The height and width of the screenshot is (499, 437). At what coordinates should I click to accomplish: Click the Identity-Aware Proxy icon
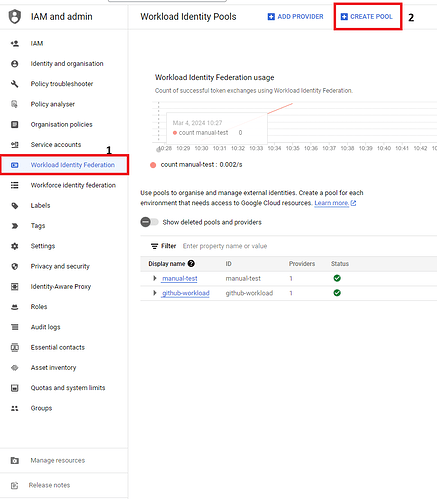coord(15,287)
